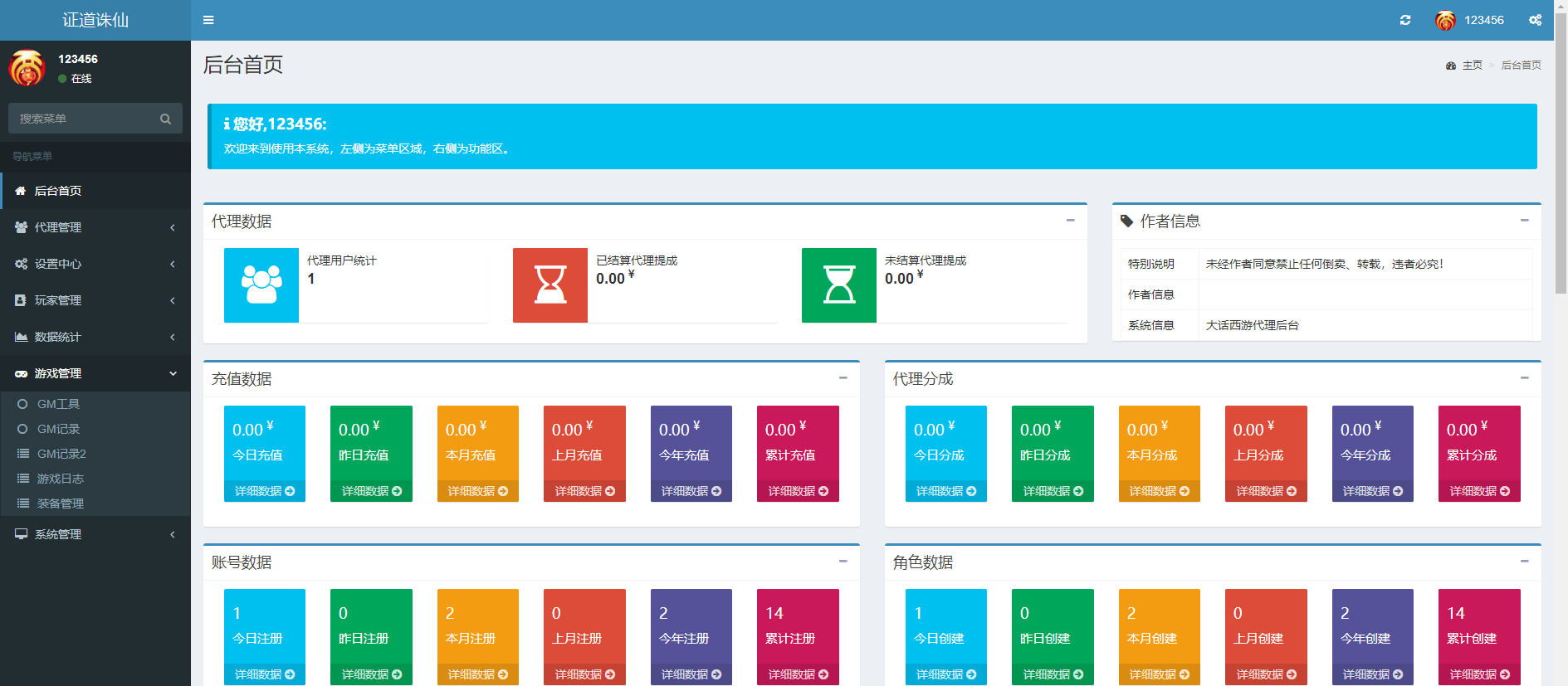The width and height of the screenshot is (1568, 686).
Task: Collapse the 游戏管理 sidebar menu
Action: tap(95, 373)
